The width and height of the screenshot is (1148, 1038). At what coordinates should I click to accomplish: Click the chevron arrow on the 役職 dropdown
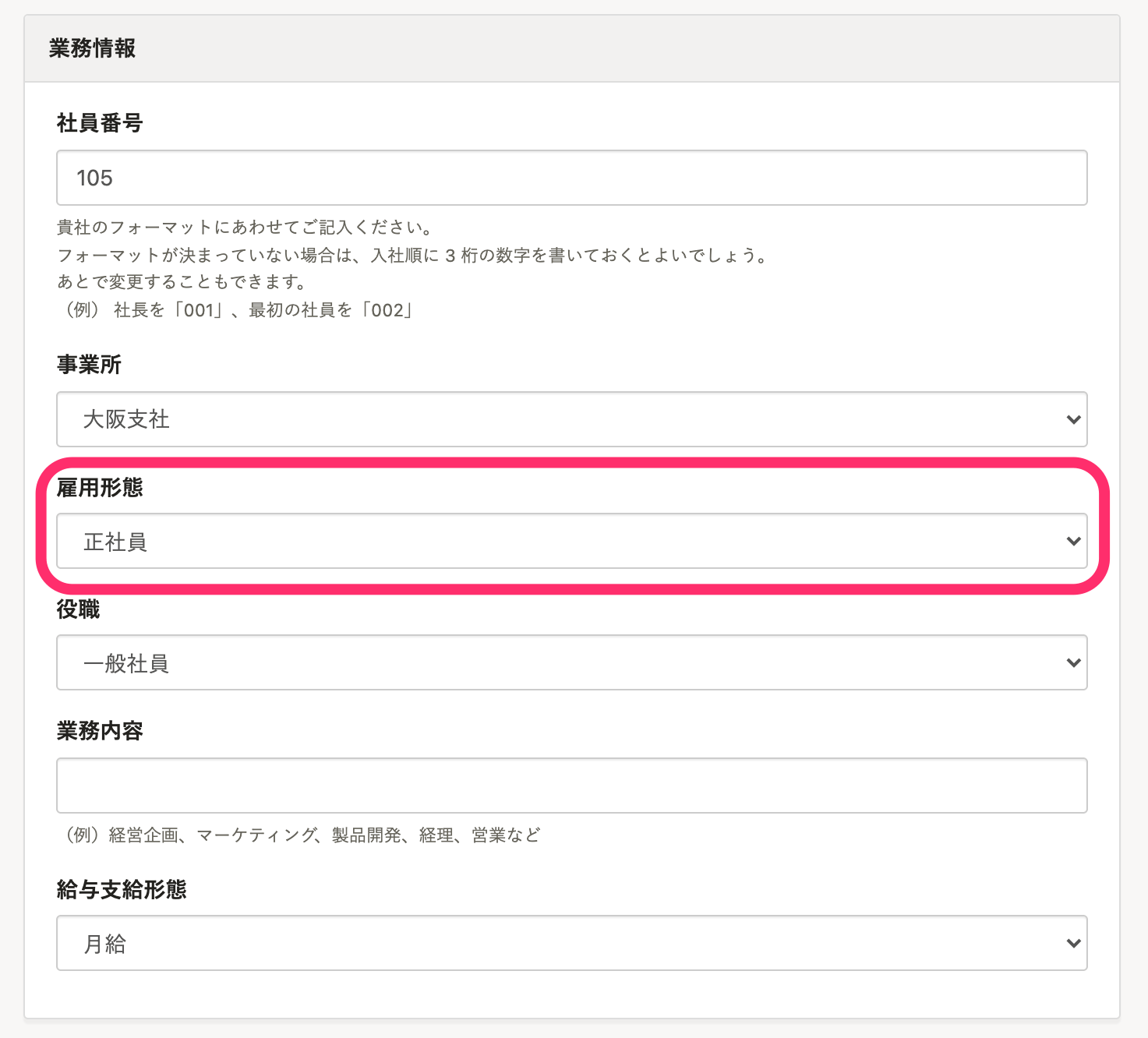coord(1073,662)
